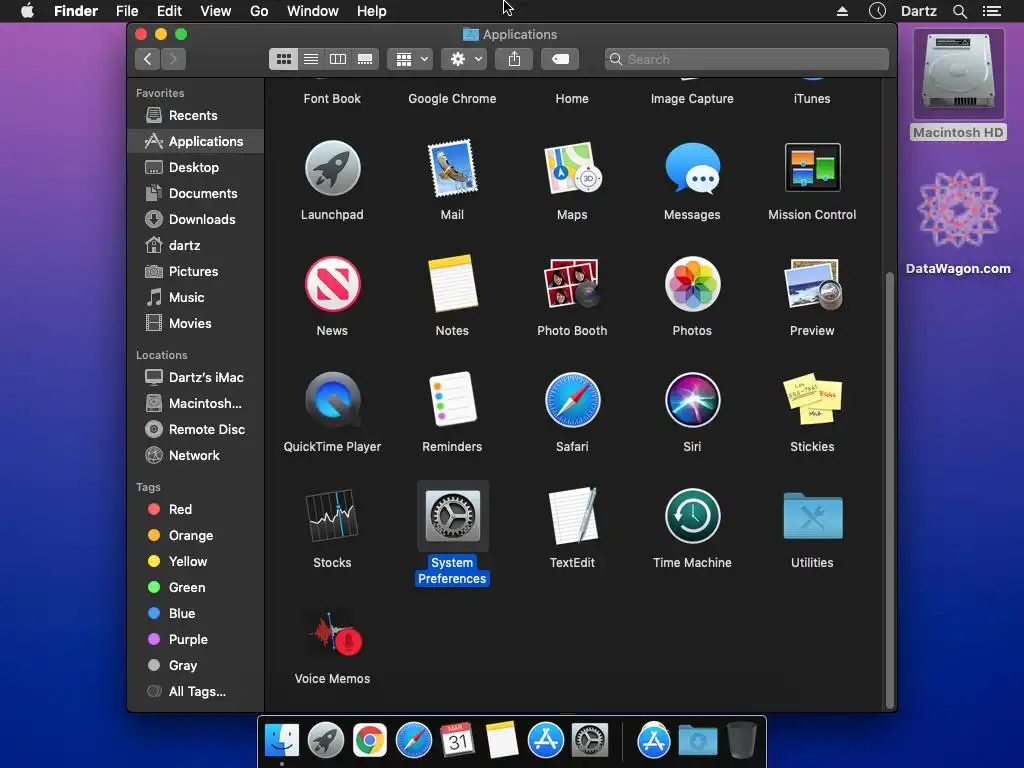Select Downloads in the sidebar
1024x768 pixels.
[196, 220]
